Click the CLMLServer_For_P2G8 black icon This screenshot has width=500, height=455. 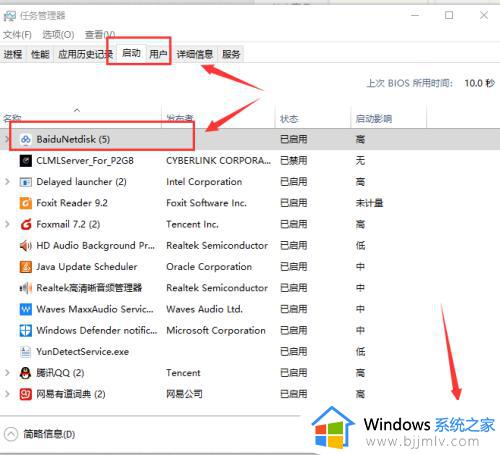pos(26,161)
